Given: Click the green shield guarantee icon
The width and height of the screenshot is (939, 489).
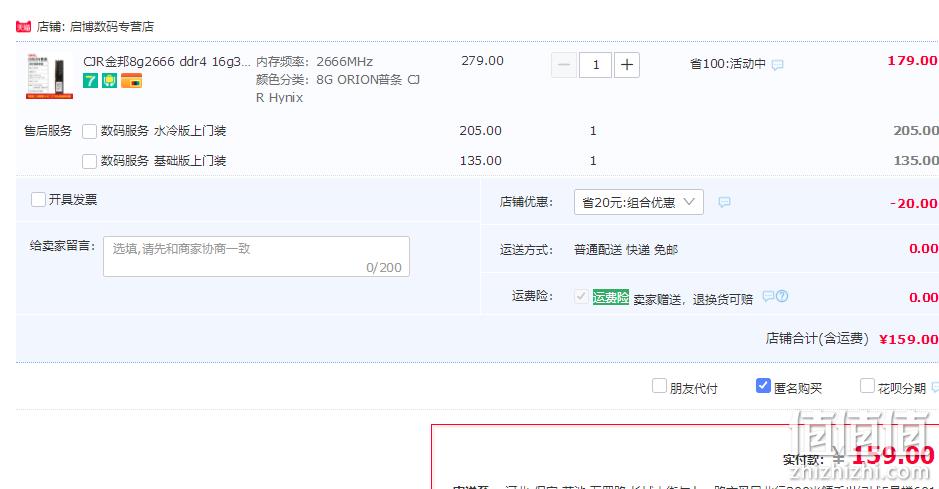Looking at the screenshot, I should [x=109, y=80].
